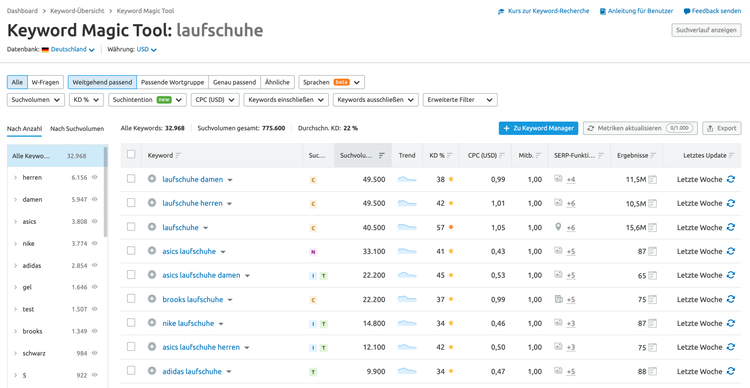Open SERP snapshot icon for laufschuhe row 15,6M
750x388 pixels.
pyautogui.click(x=653, y=228)
